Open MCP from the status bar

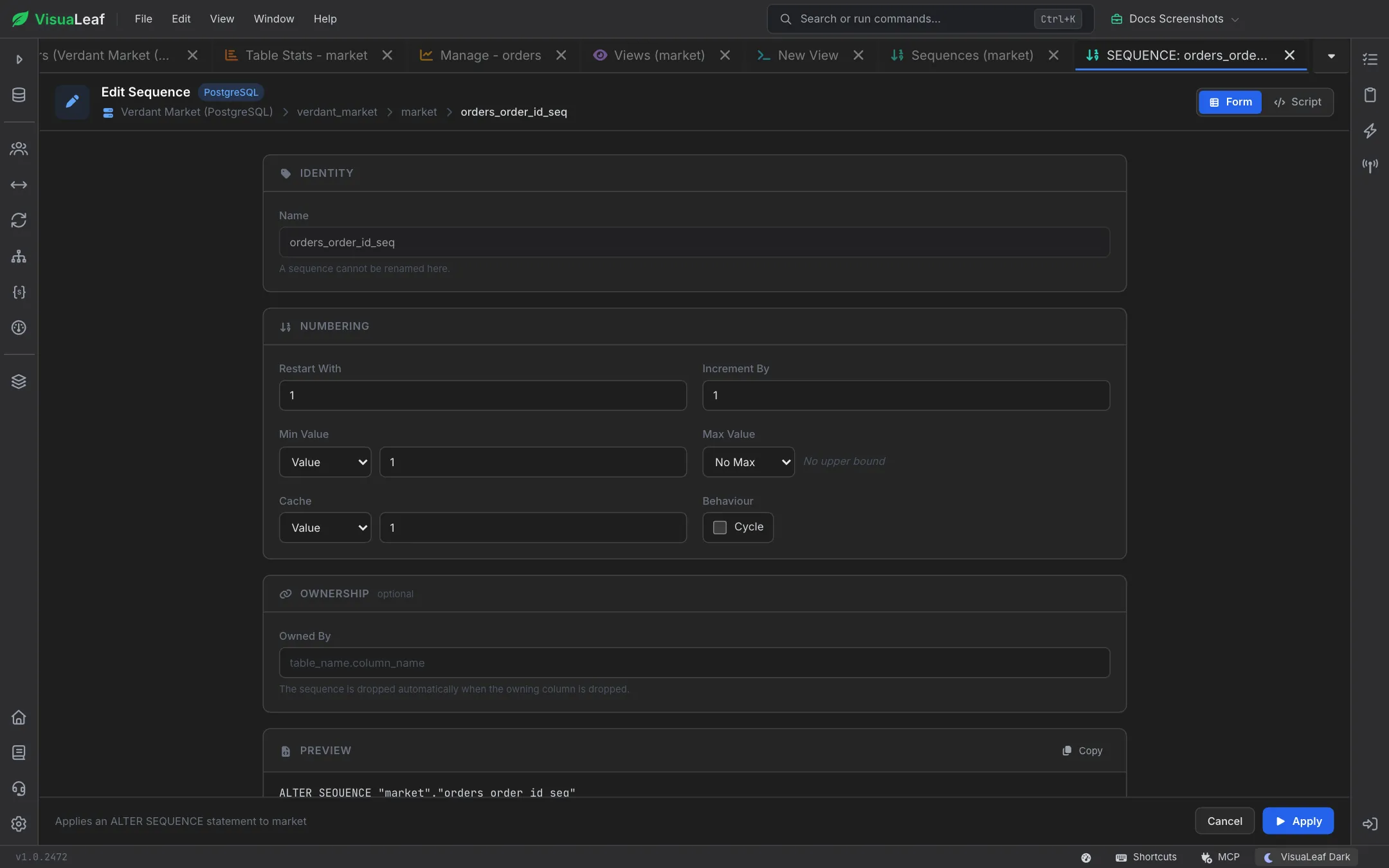click(x=1220, y=857)
